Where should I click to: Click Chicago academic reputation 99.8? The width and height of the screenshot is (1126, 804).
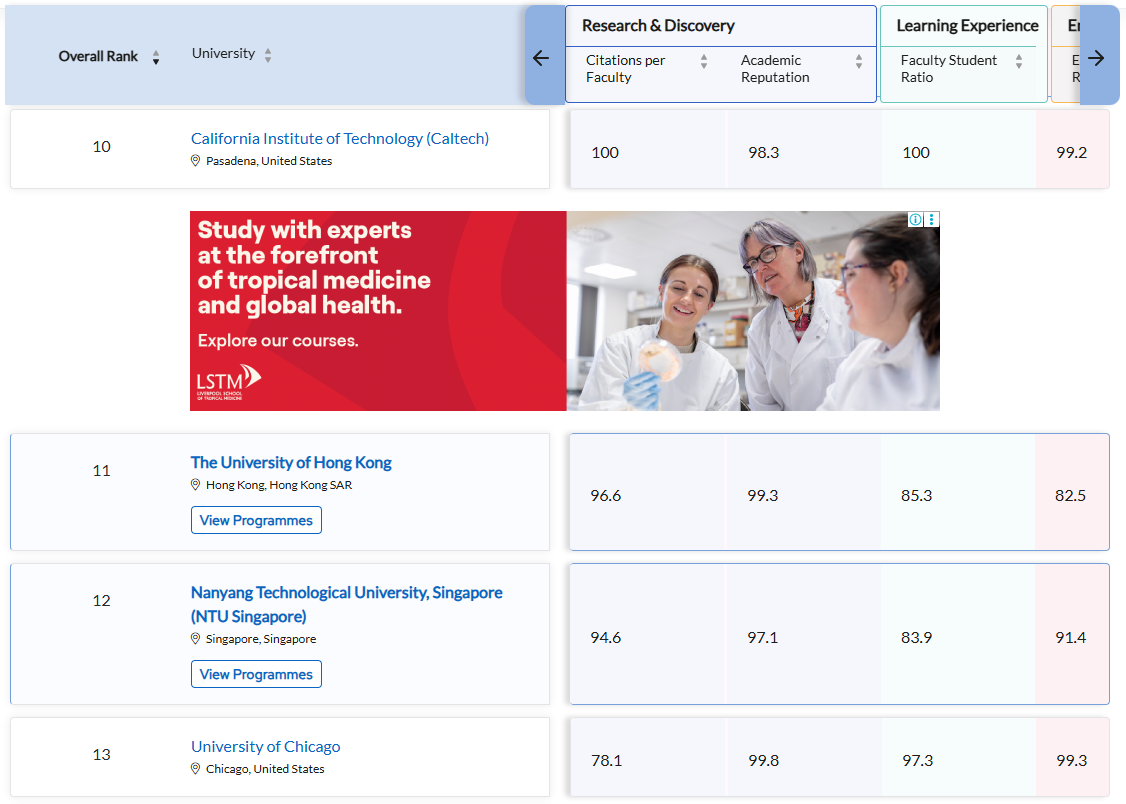tap(763, 760)
